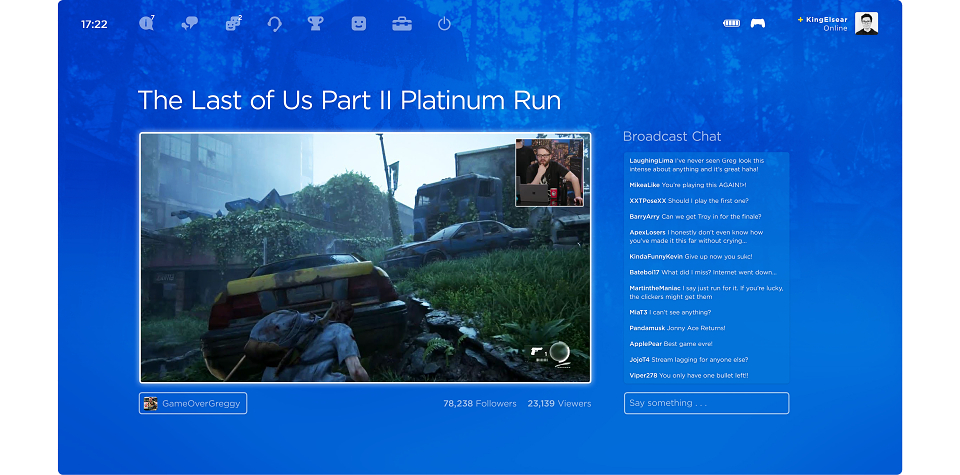Image resolution: width=960 pixels, height=475 pixels.
Task: Click the 23,139 Viewers count
Action: pyautogui.click(x=559, y=403)
